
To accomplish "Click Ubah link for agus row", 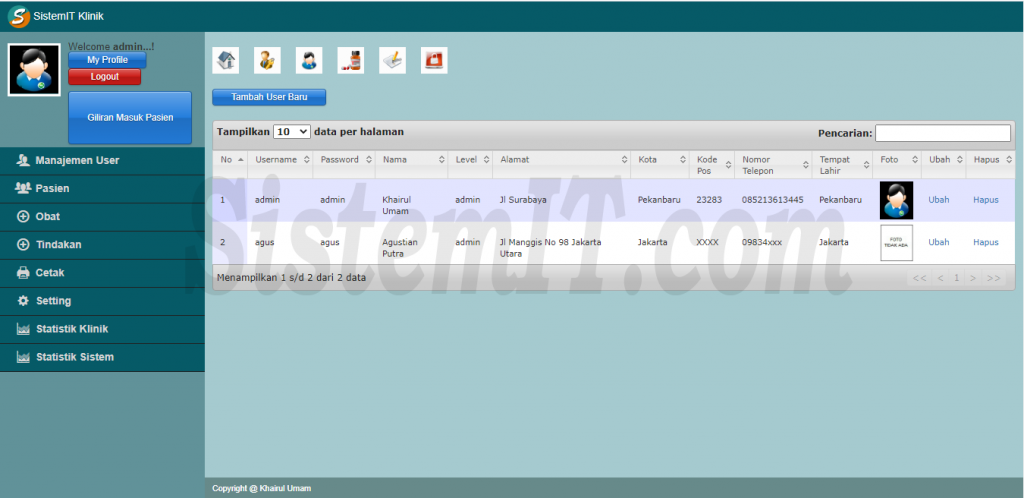I will point(938,242).
